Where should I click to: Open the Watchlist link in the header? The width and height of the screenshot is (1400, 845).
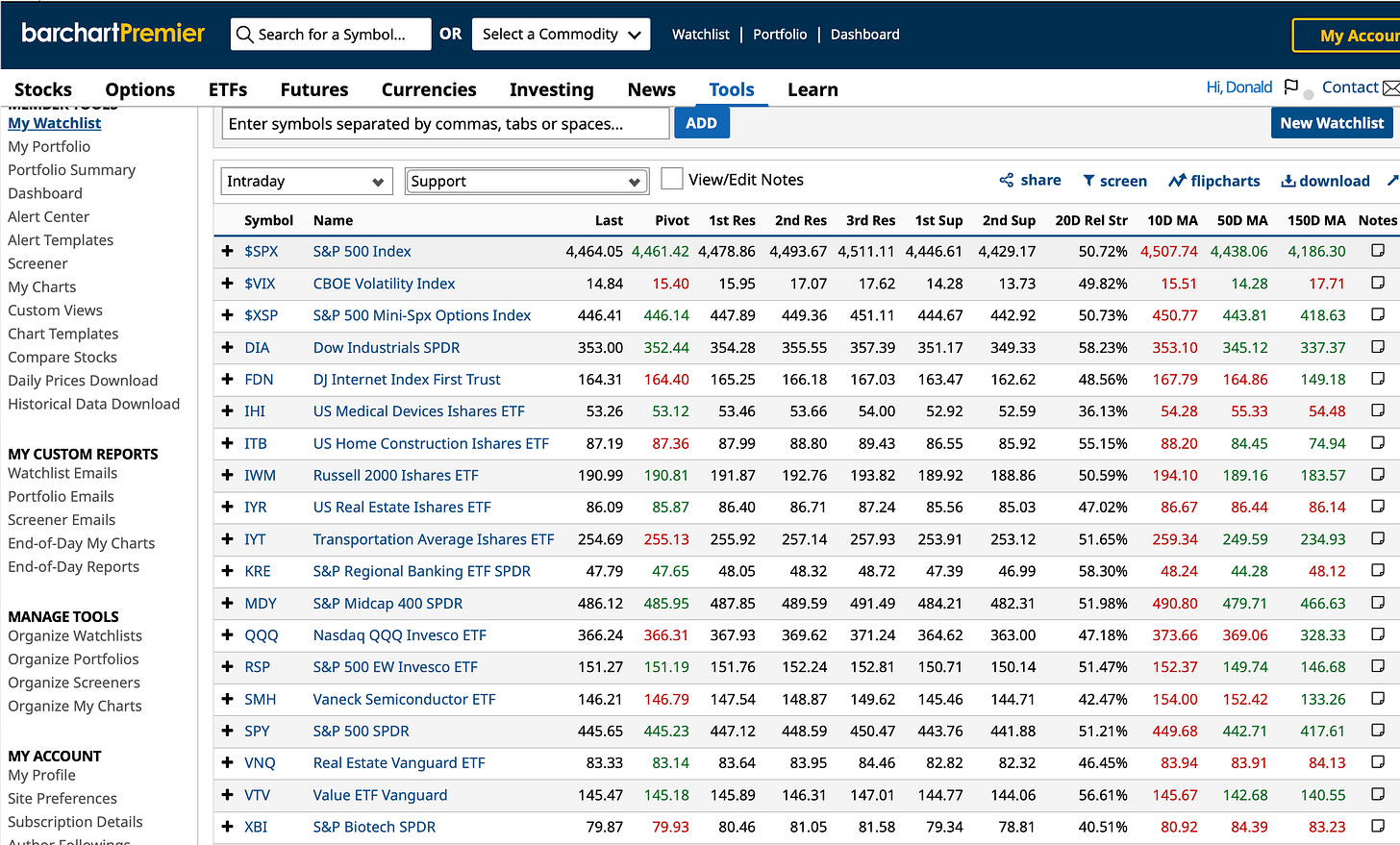coord(701,35)
